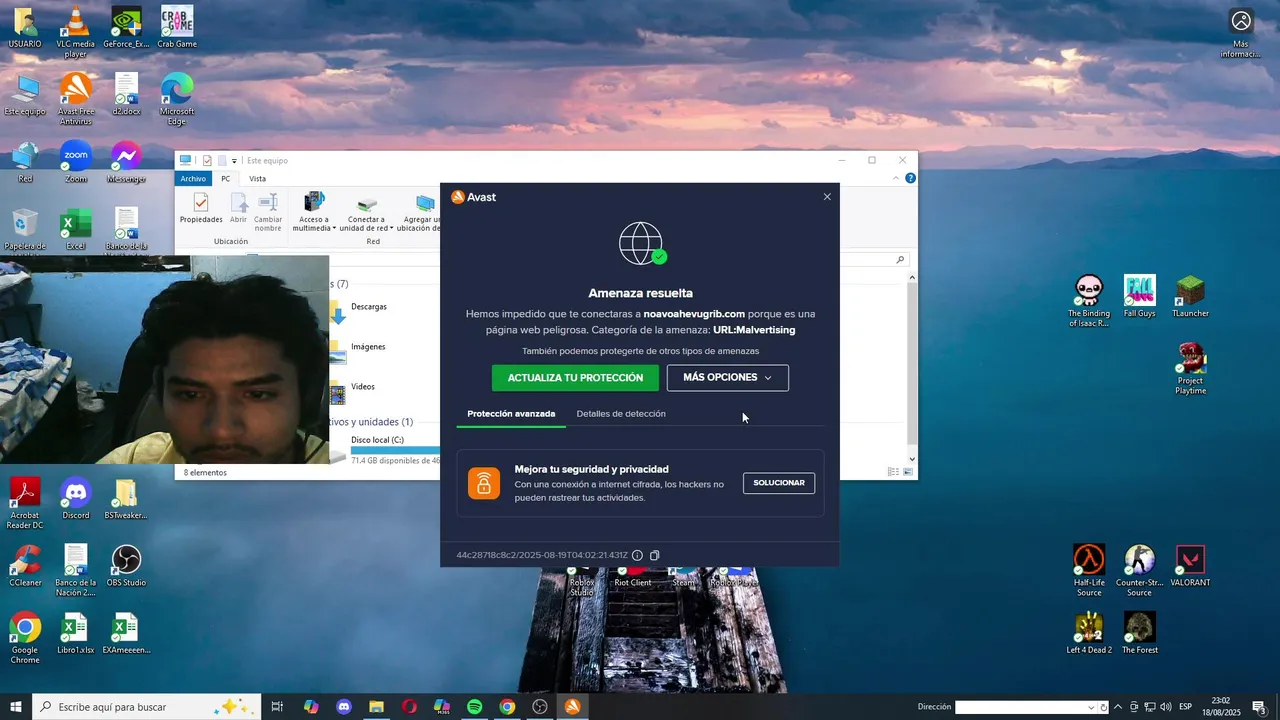Image resolution: width=1280 pixels, height=720 pixels.
Task: Select the Discord desktop icon
Action: click(75, 499)
